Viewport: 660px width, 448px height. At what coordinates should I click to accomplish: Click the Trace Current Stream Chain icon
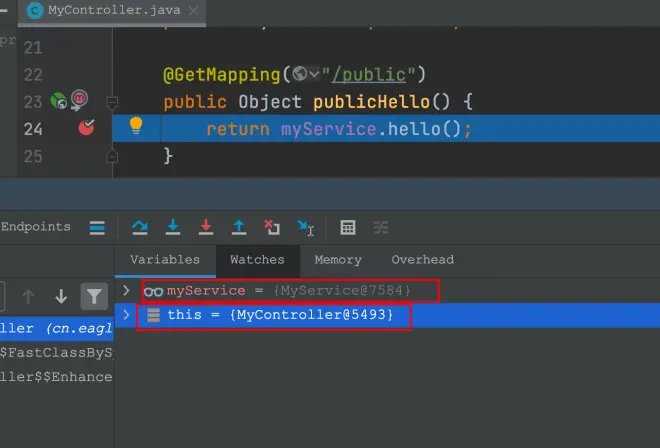(381, 227)
